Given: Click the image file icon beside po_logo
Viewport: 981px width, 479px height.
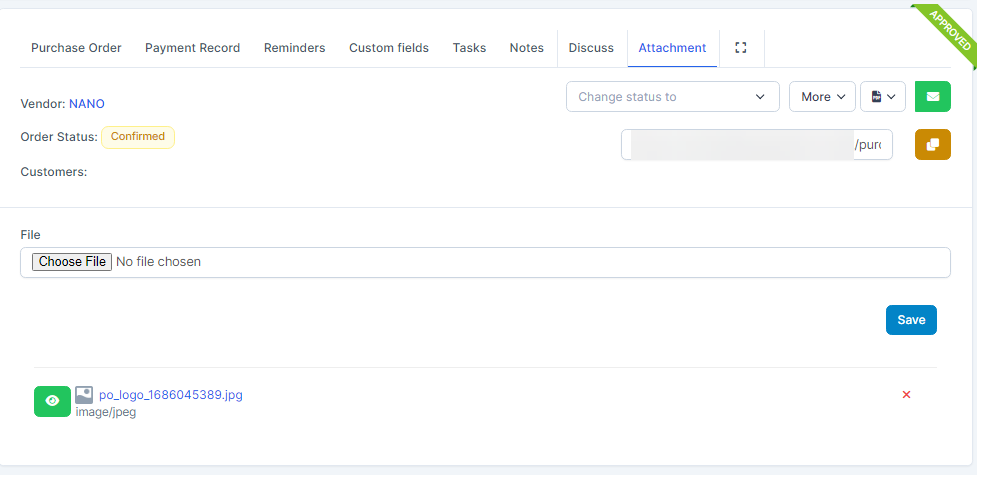Looking at the screenshot, I should pos(84,395).
